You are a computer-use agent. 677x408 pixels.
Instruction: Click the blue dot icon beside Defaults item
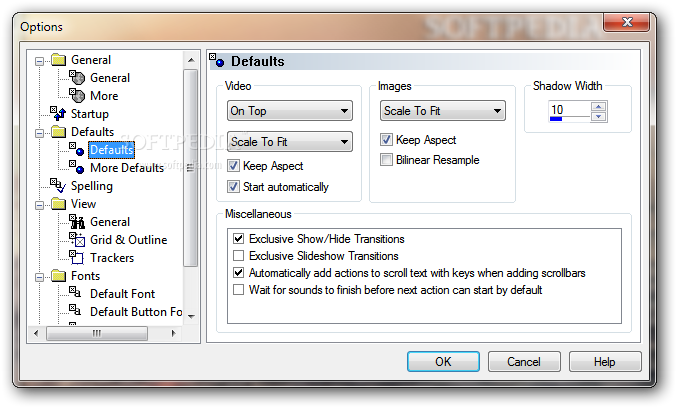point(77,149)
